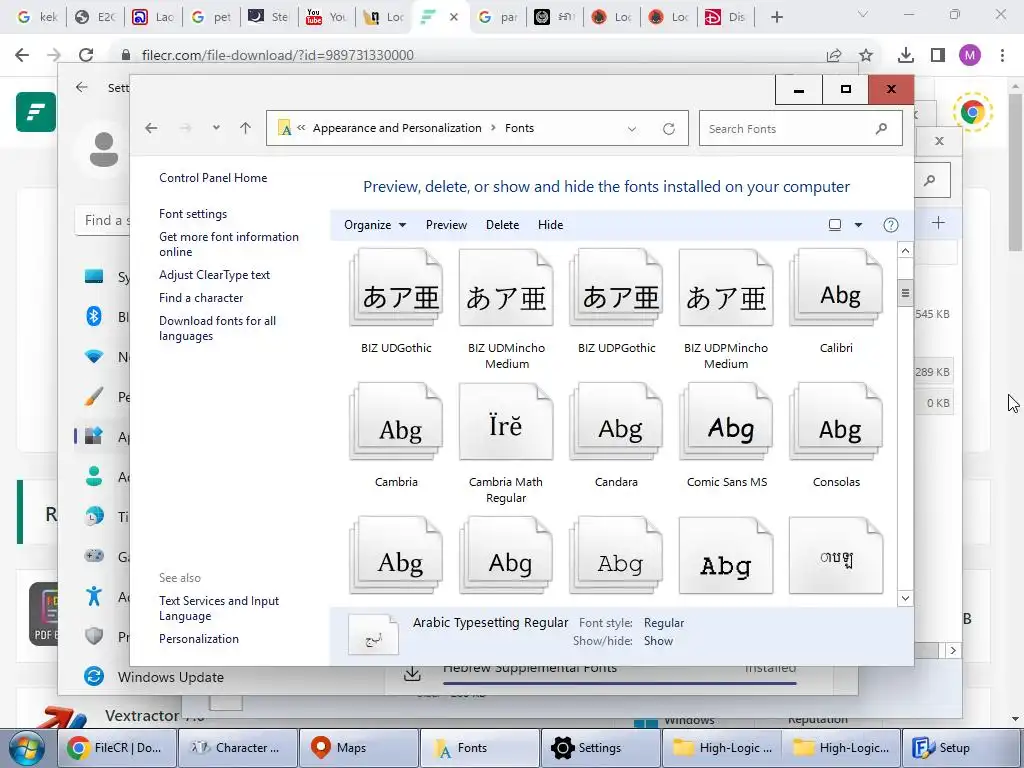
Task: Select the Cambria Math Regular font icon
Action: pyautogui.click(x=506, y=422)
